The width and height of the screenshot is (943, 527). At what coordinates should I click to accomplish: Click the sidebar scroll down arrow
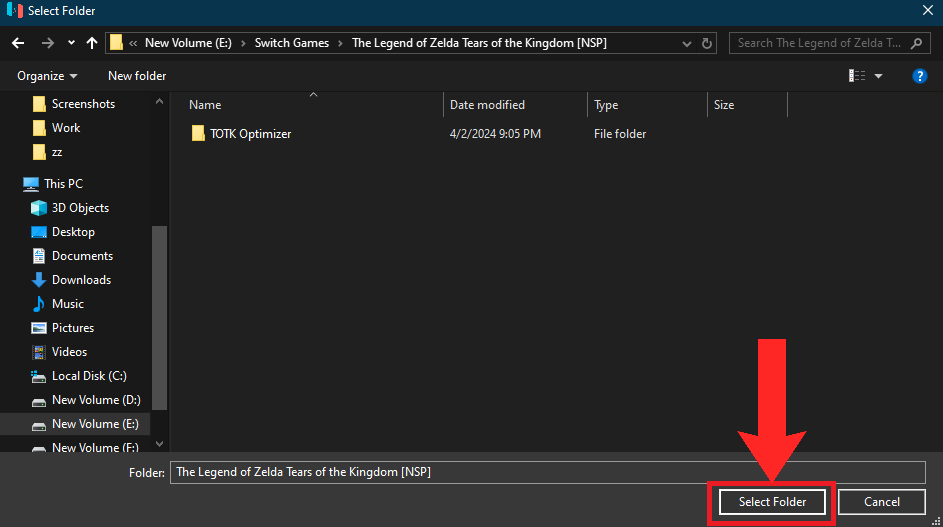(x=159, y=444)
